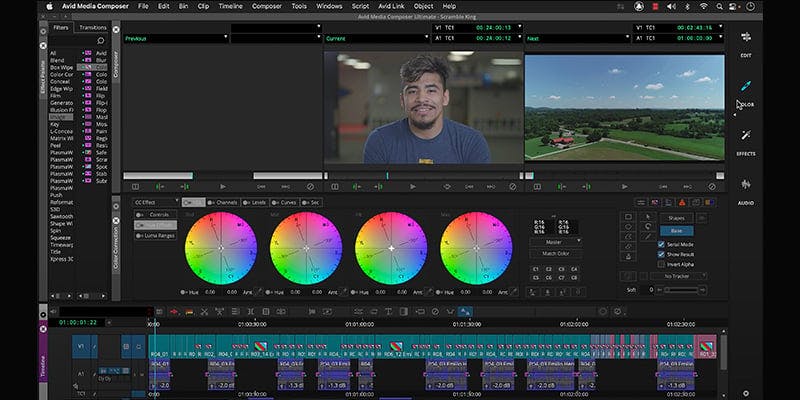The height and width of the screenshot is (400, 800).
Task: Click the title T tool in timeline toolbar
Action: coord(388,311)
